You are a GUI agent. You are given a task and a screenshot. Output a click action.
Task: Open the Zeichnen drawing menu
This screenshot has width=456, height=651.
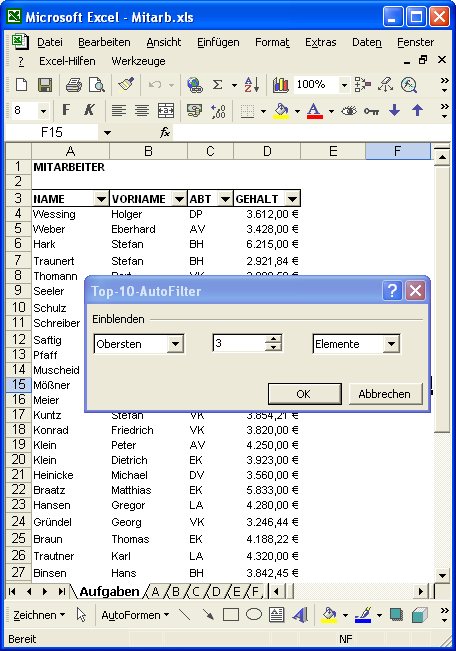tap(39, 615)
